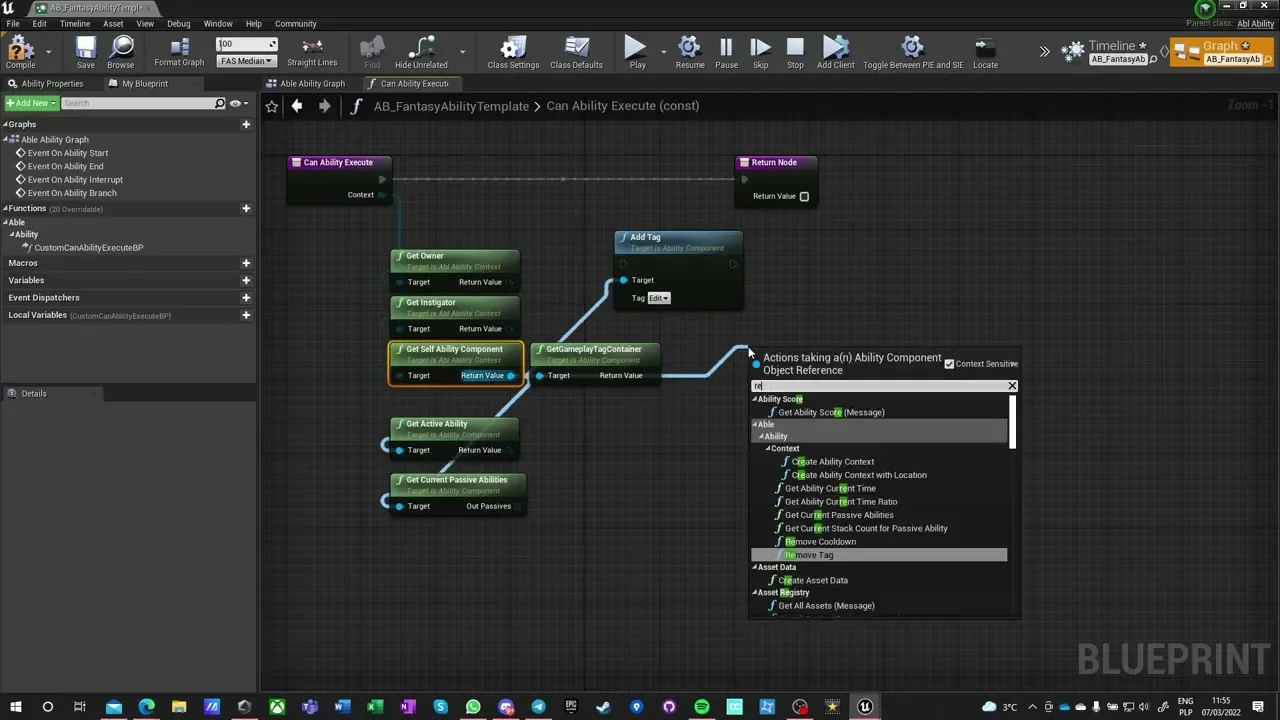Check the Return Value checkbox on Return Node
The width and height of the screenshot is (1280, 720).
[804, 196]
